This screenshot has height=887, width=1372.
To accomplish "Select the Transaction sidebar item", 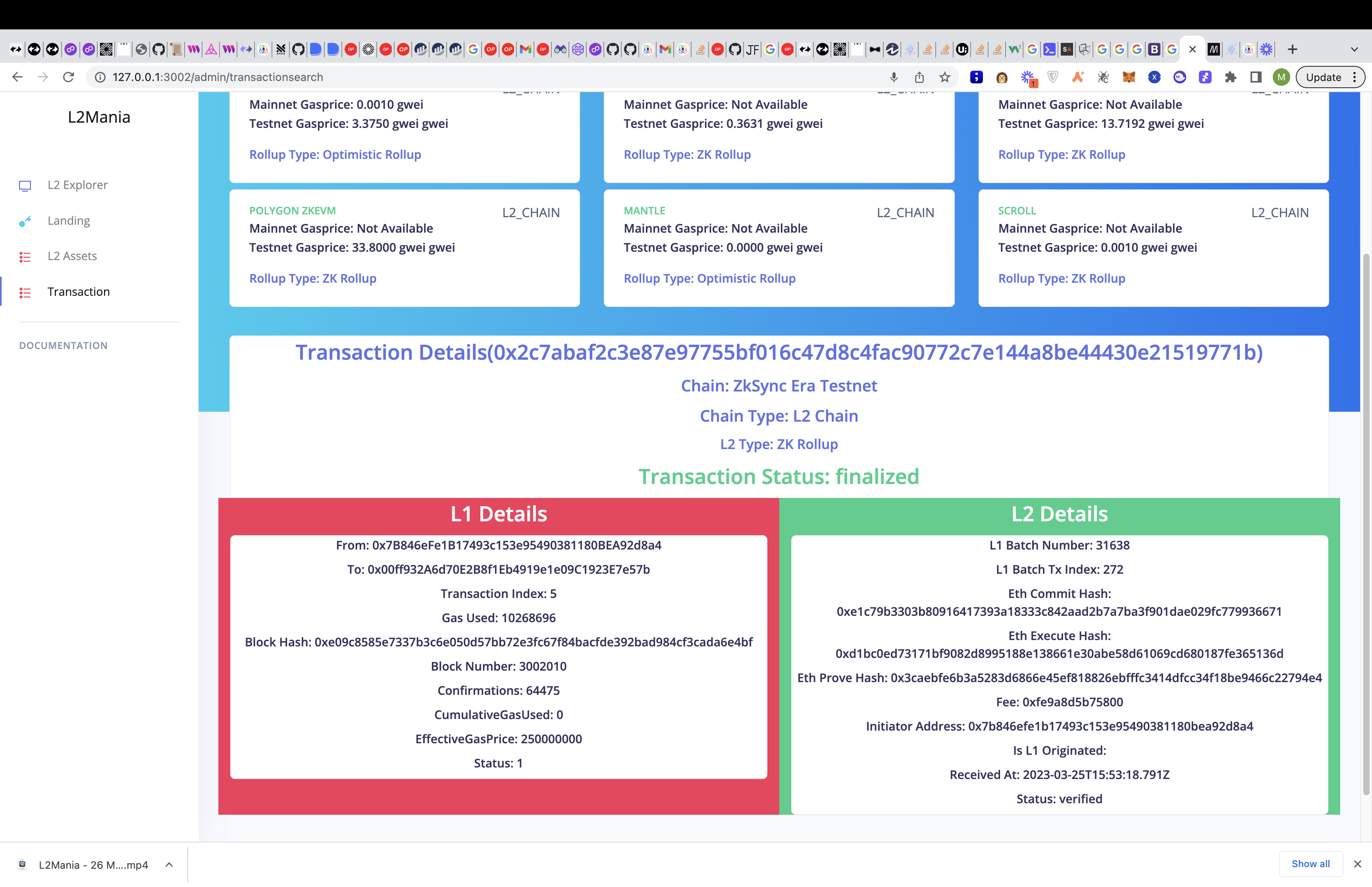I will (x=78, y=292).
